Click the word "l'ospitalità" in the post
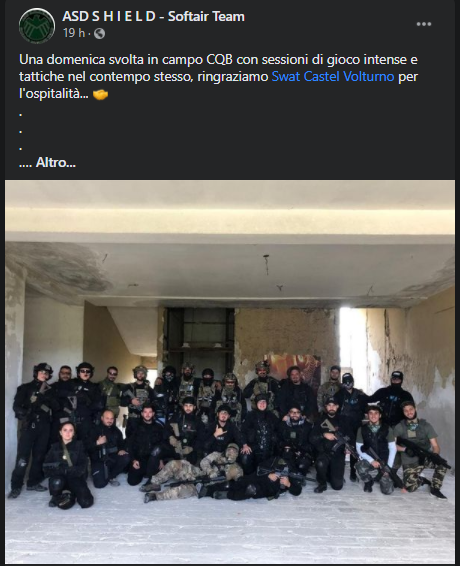 pyautogui.click(x=53, y=94)
